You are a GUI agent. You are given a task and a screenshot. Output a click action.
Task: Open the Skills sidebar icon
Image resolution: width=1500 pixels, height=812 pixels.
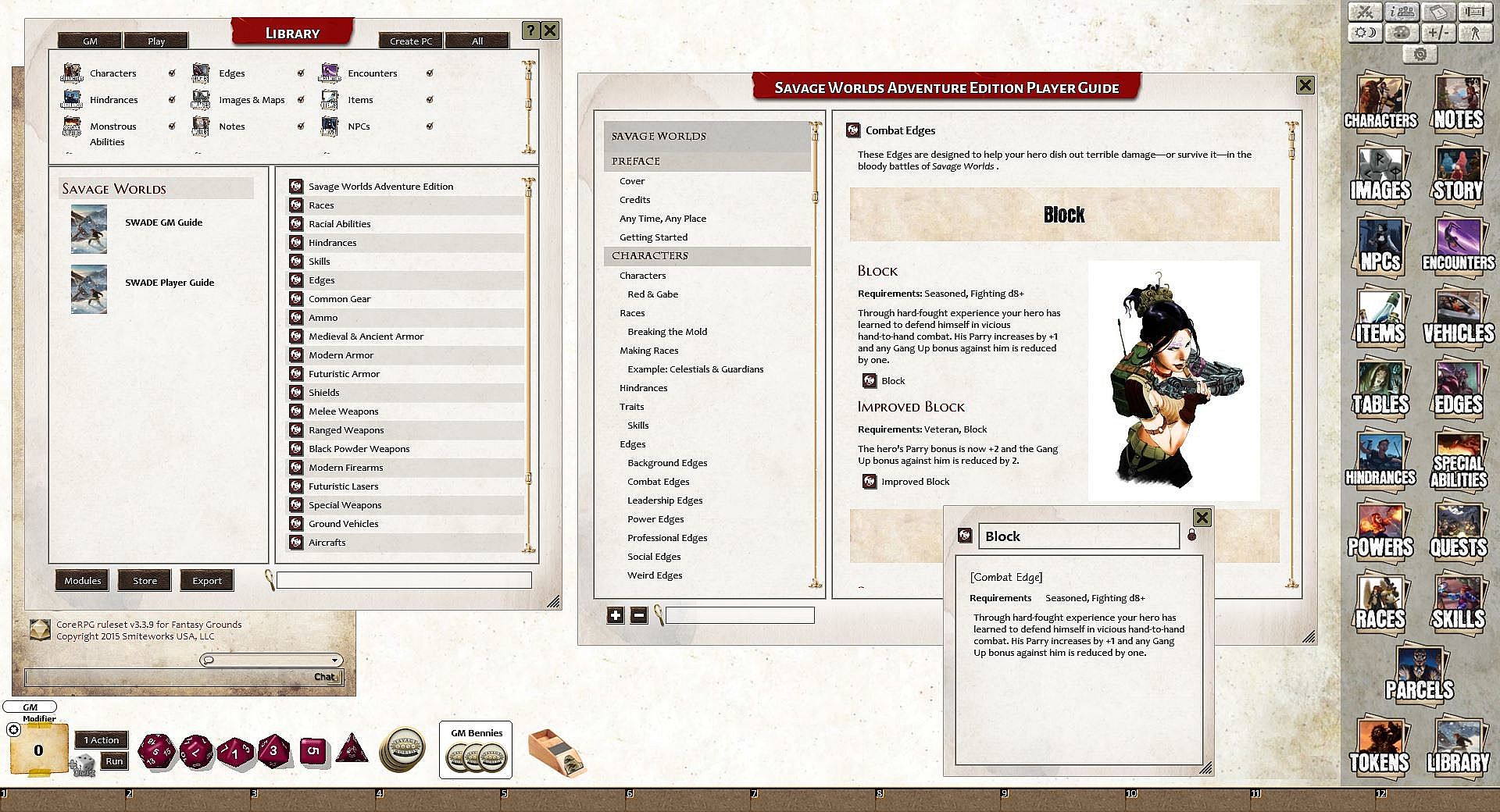[1458, 603]
